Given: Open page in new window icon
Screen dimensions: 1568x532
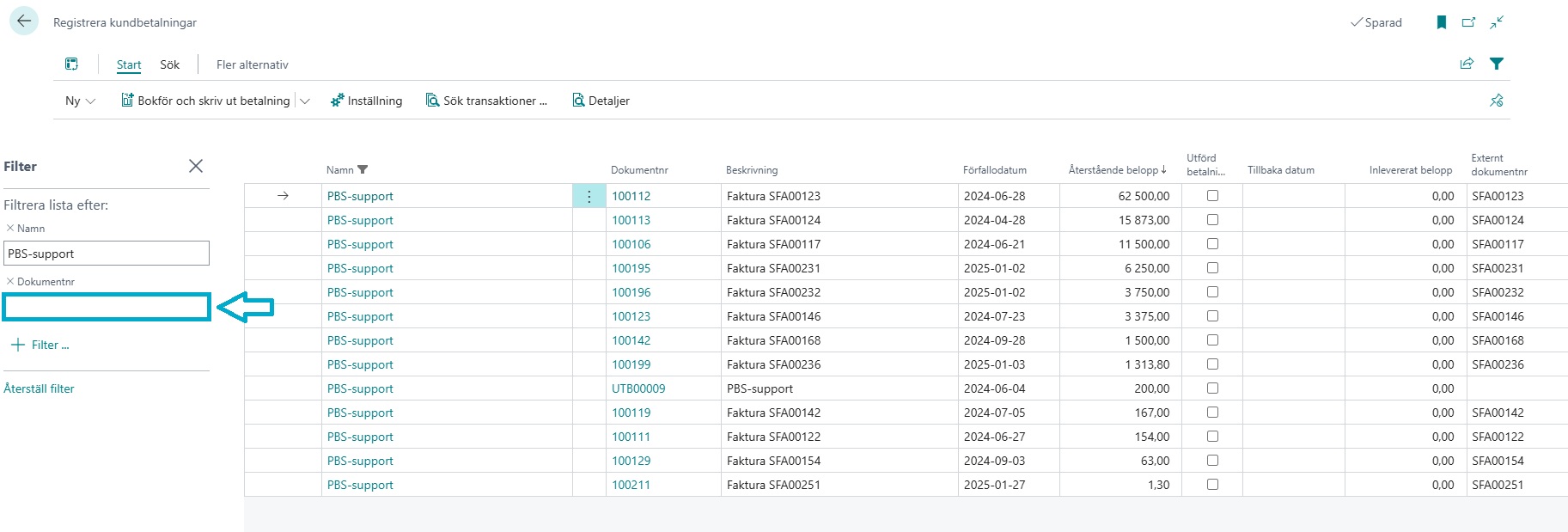Looking at the screenshot, I should pyautogui.click(x=1468, y=22).
